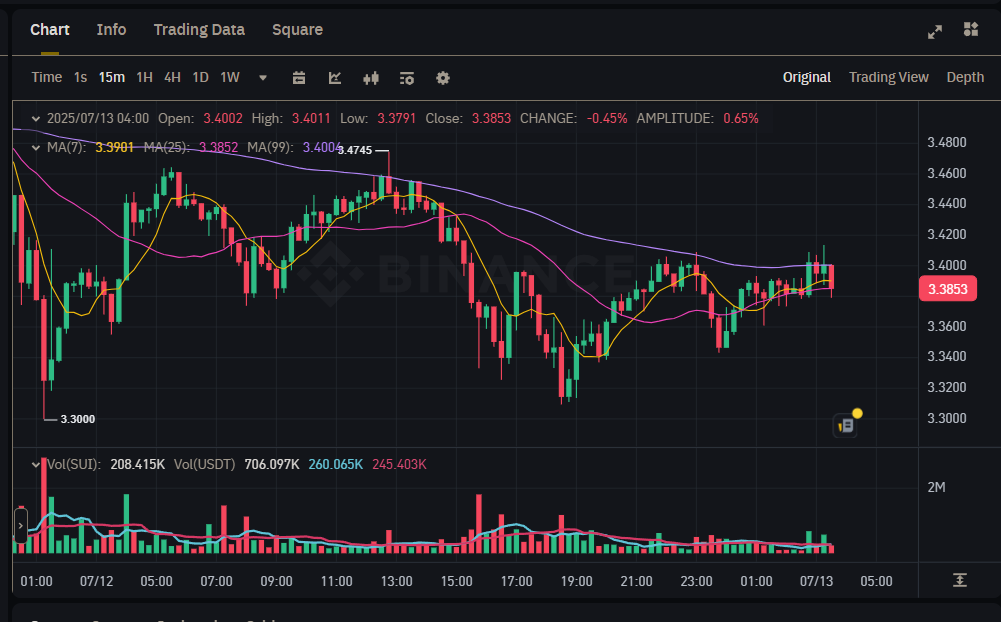Open the more time intervals dropdown arrow
This screenshot has width=1001, height=622.
[263, 78]
